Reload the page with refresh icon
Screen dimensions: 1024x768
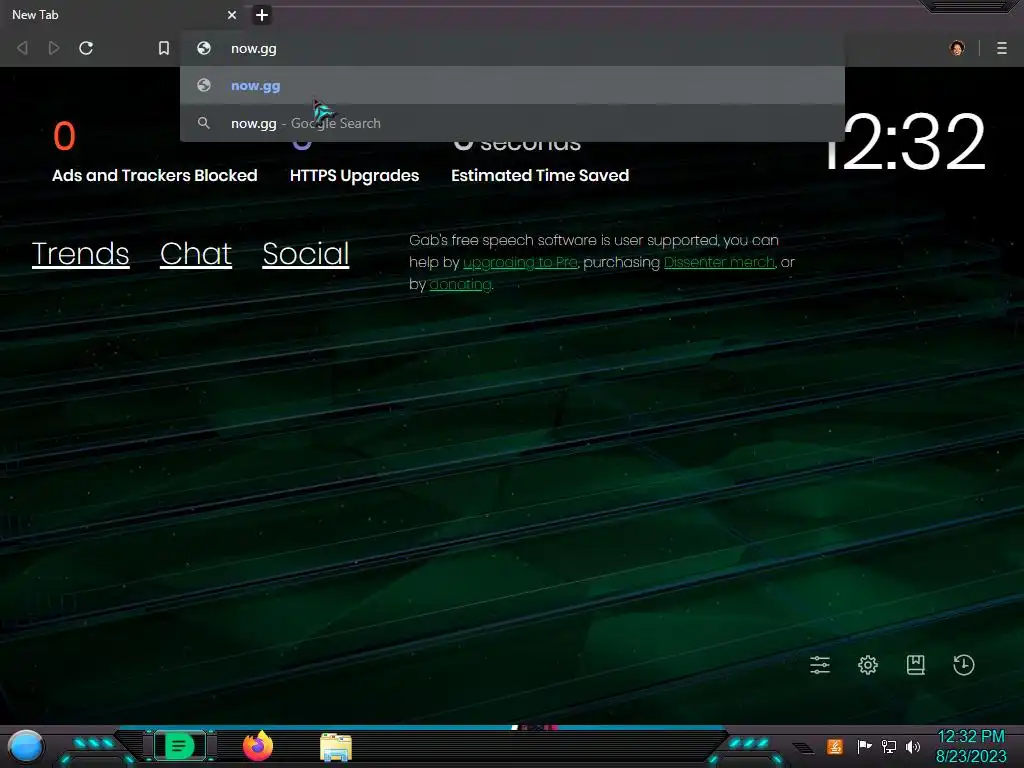86,48
